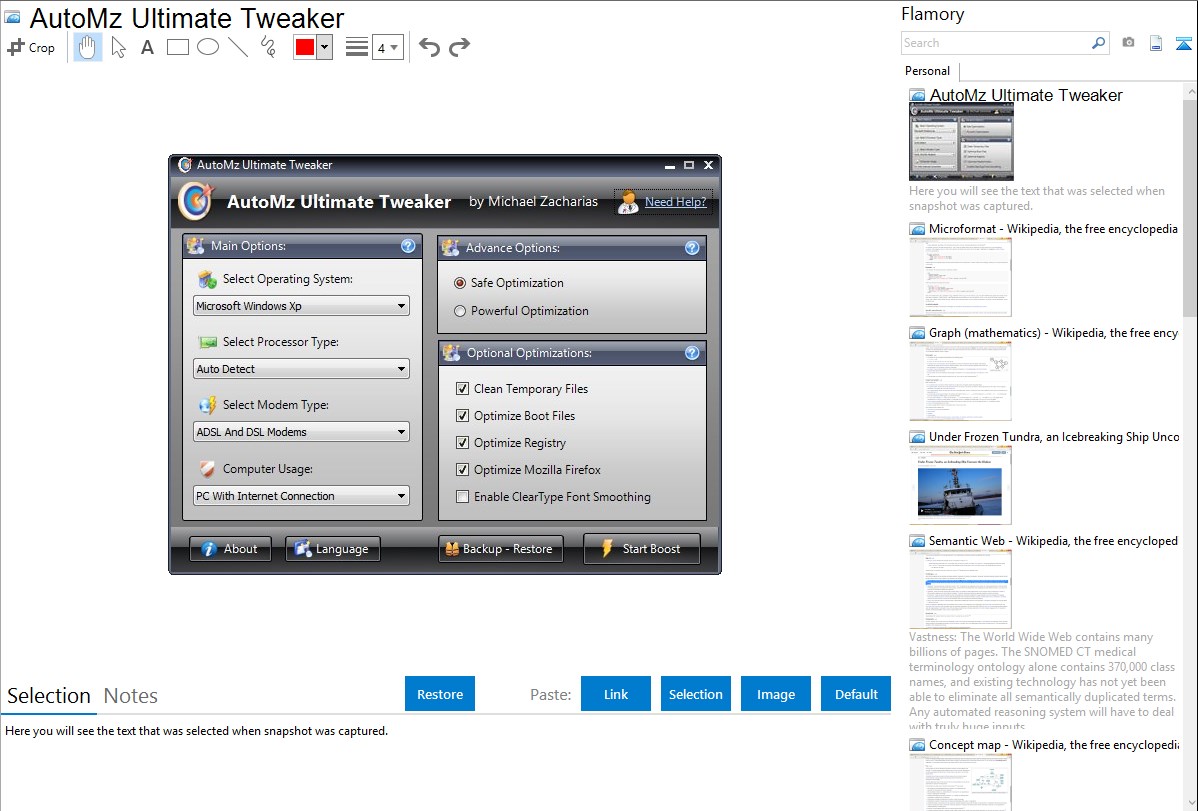Select the freehand scribble tool
Screen dimensions: 1198x811
[268, 47]
